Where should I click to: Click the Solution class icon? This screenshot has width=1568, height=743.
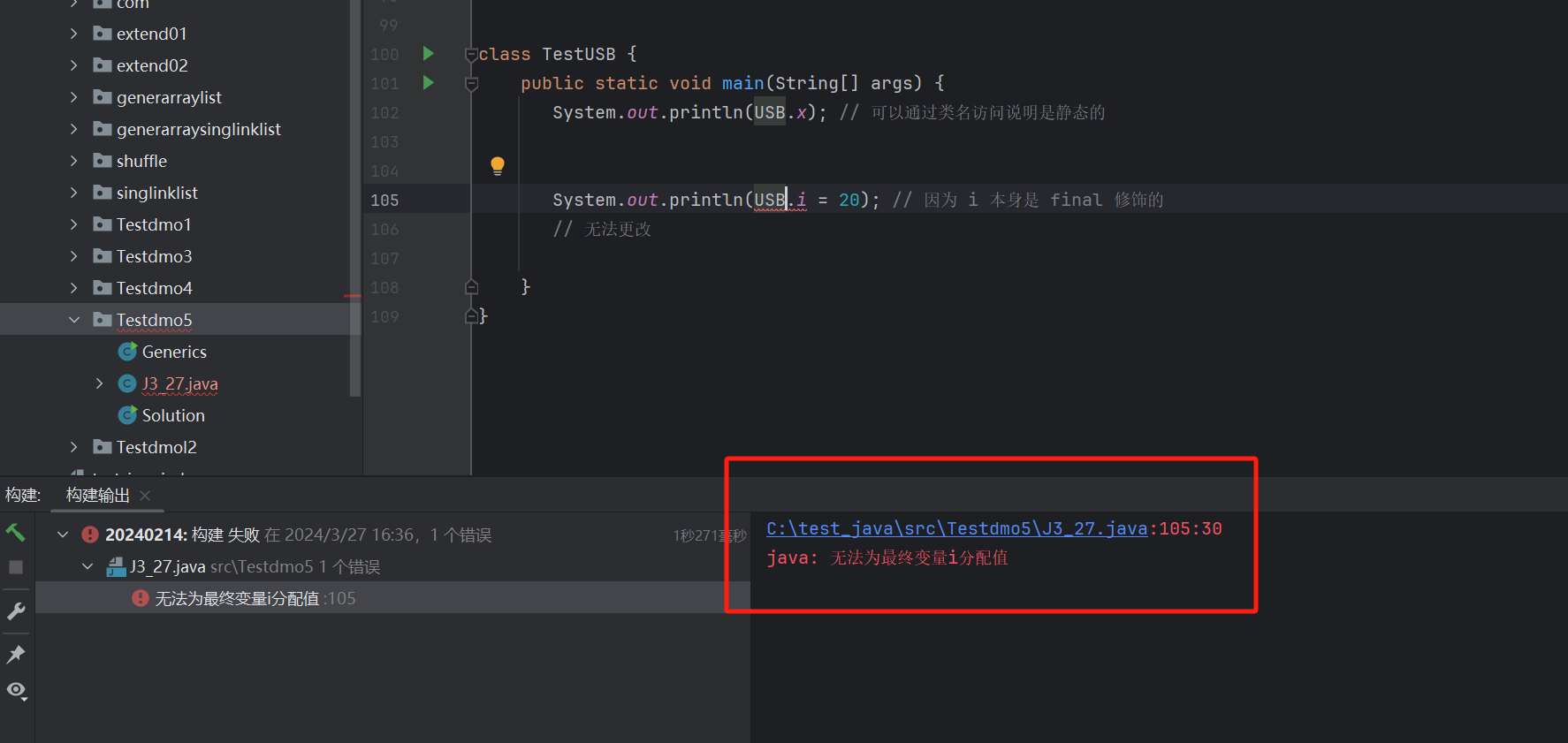127,415
